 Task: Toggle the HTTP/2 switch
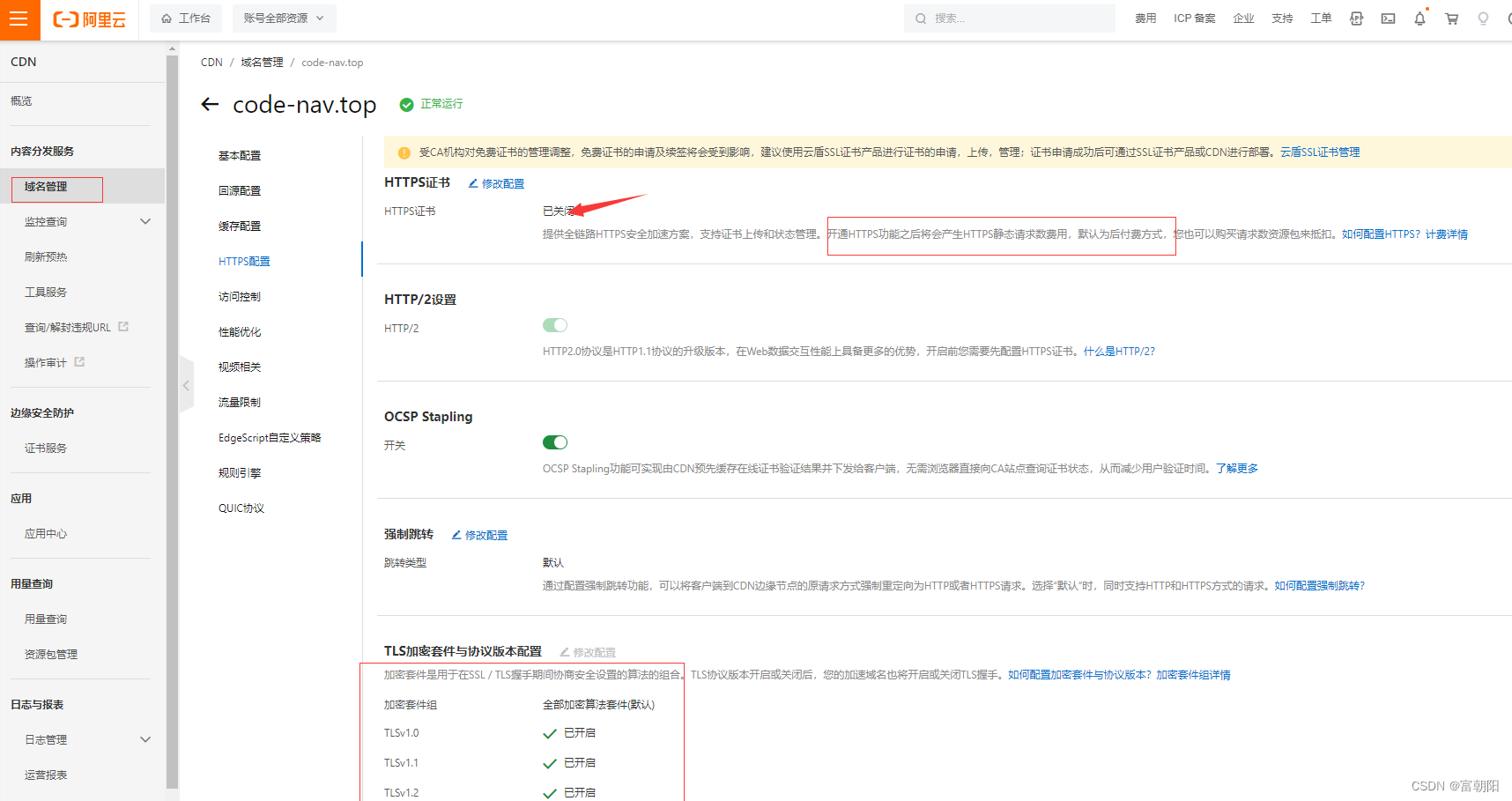tap(555, 325)
